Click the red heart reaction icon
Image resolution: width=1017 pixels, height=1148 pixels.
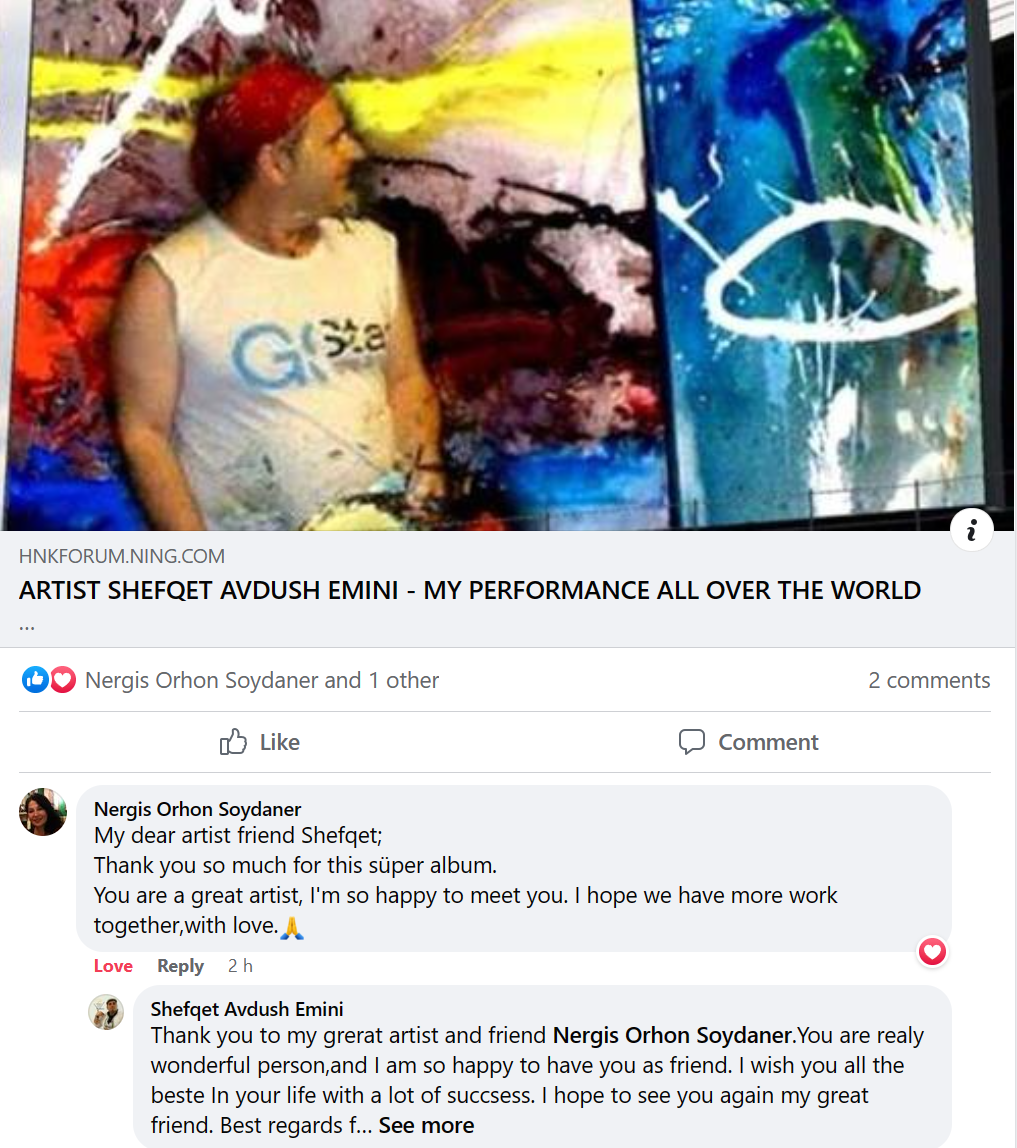click(63, 680)
